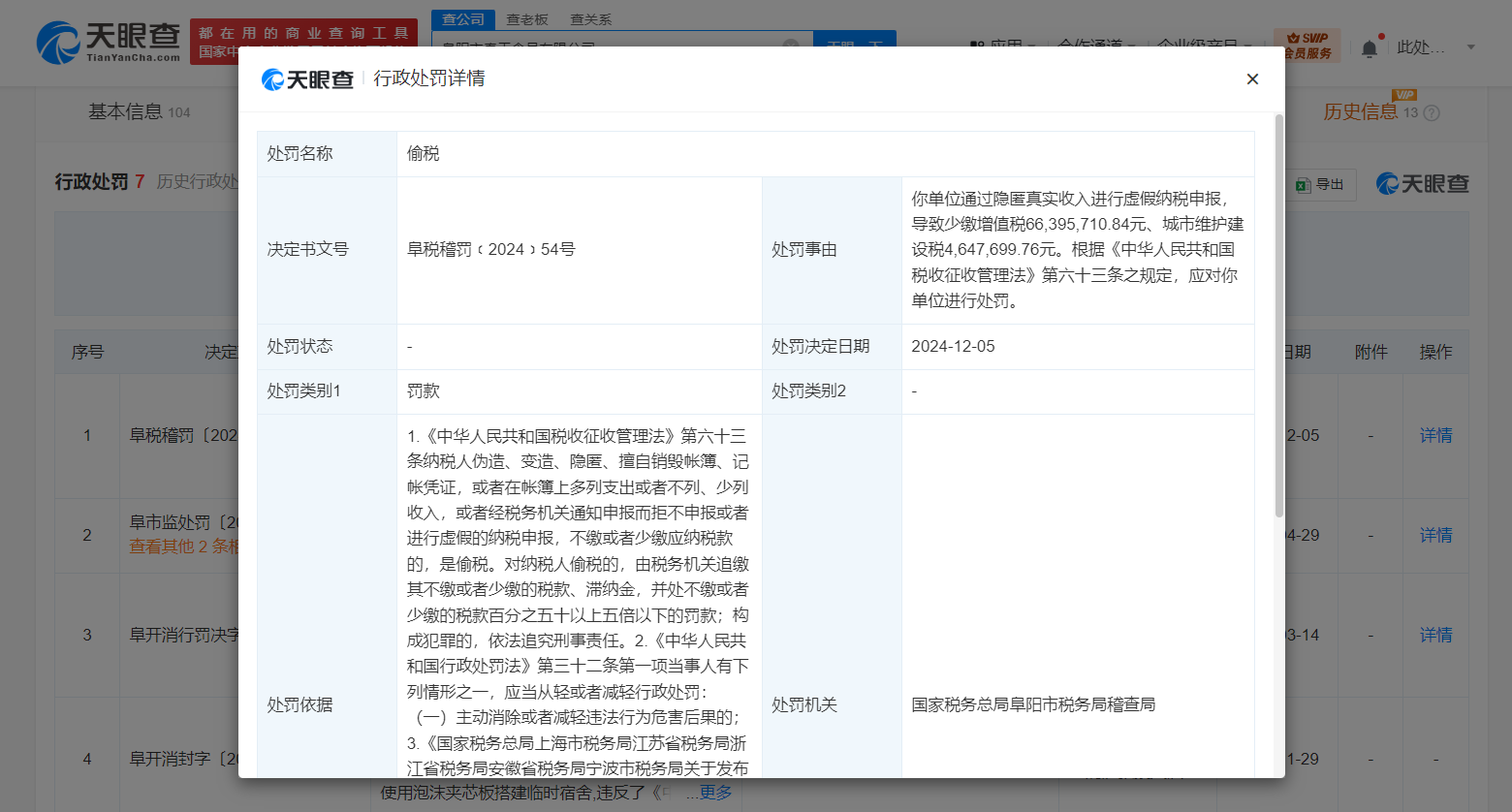Click the 国家税务总局阜阳市税务局稽查局 authority text
Viewport: 1512px width, 812px height.
pyautogui.click(x=1033, y=704)
